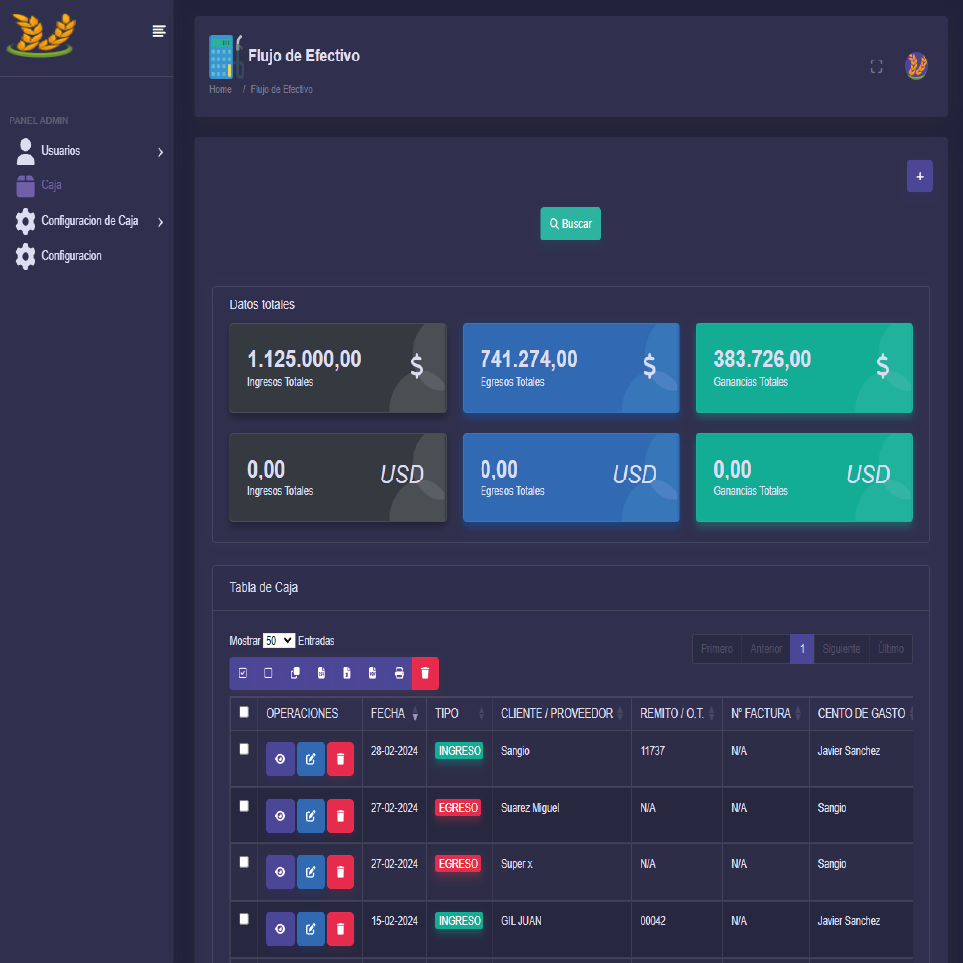
Task: Open the Mostrar entries count dropdown
Action: coord(279,641)
